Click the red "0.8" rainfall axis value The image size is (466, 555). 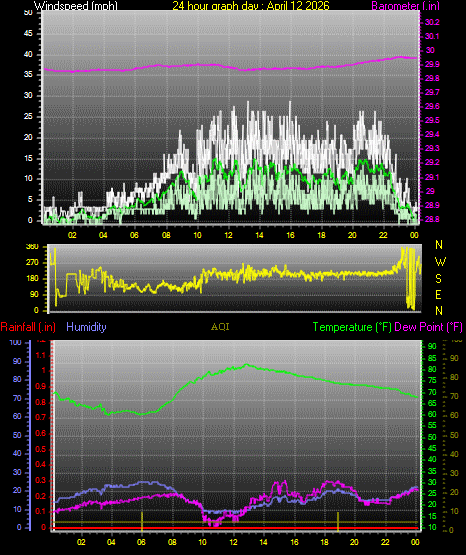pyautogui.click(x=41, y=402)
